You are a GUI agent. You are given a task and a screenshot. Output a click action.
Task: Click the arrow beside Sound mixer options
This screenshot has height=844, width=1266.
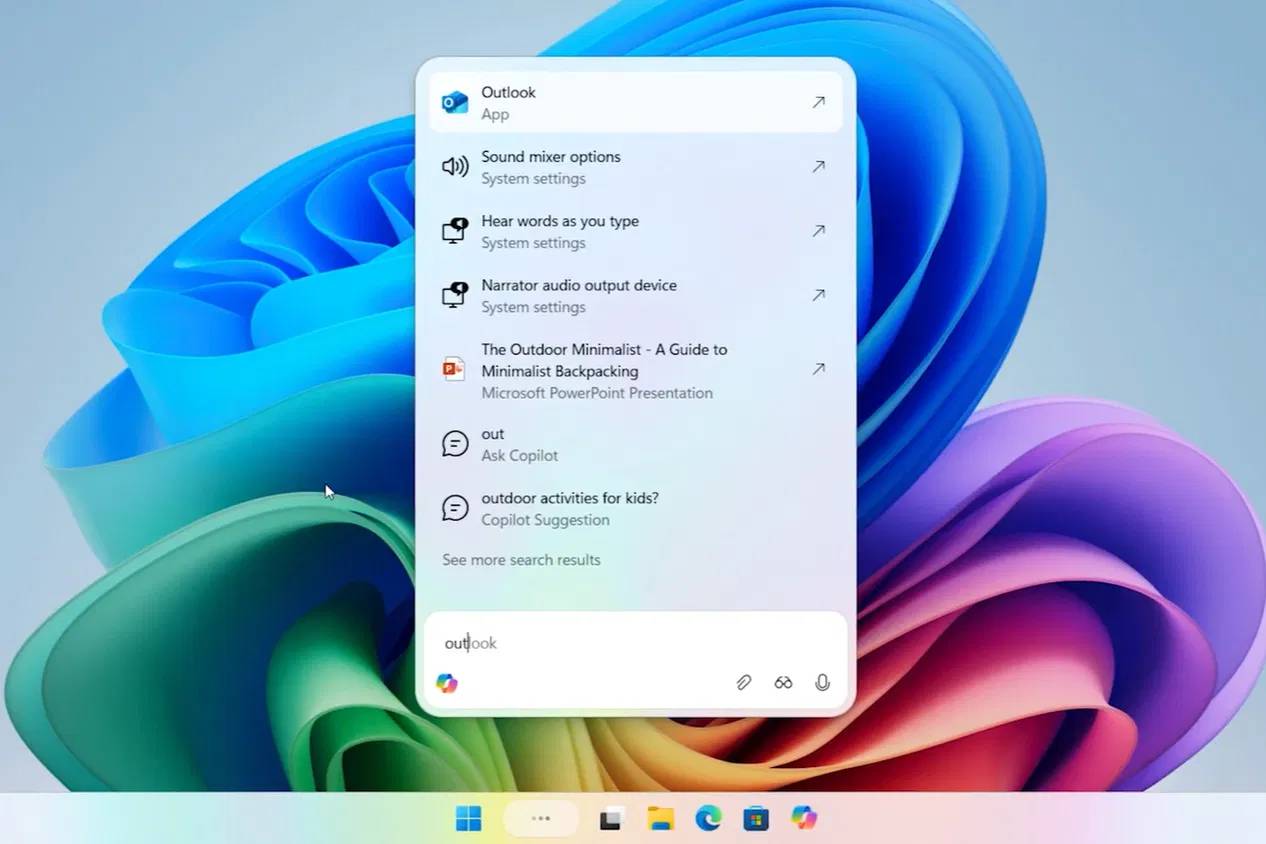[x=818, y=166]
